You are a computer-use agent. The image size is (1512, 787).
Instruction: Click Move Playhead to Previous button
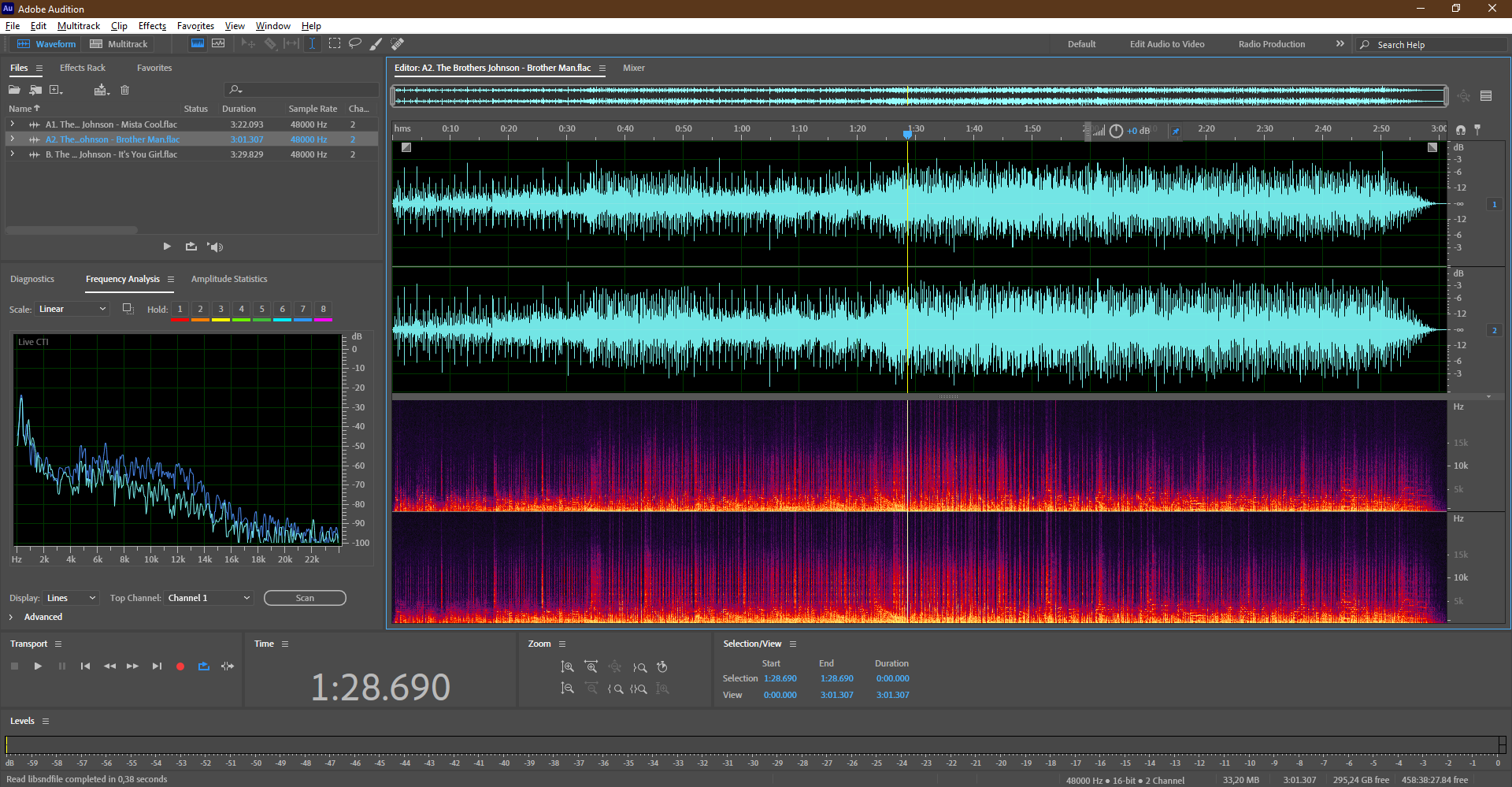[85, 666]
